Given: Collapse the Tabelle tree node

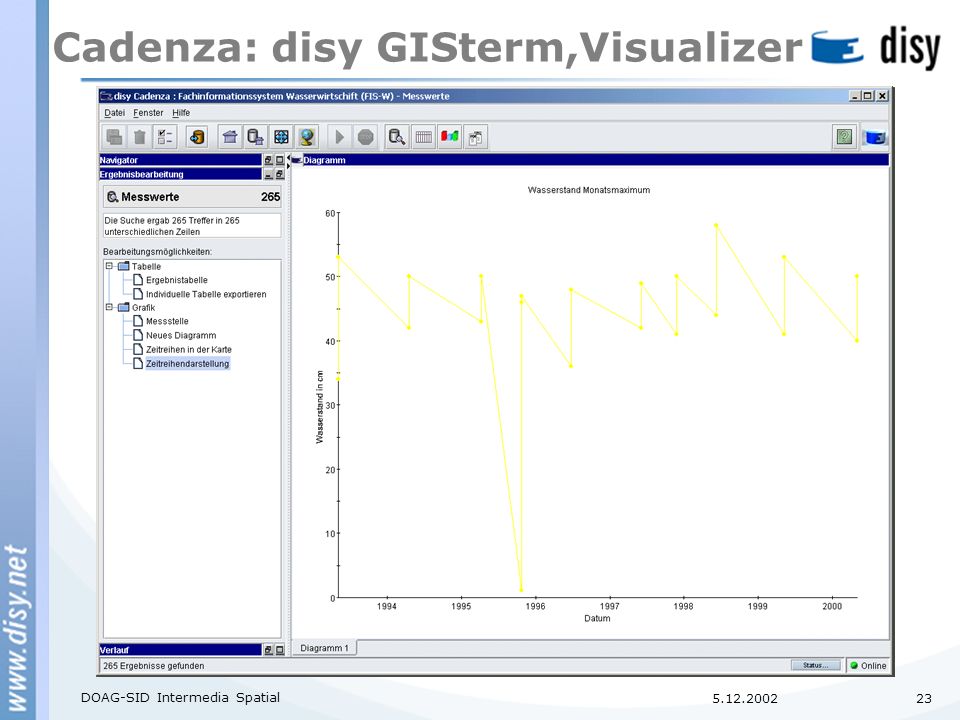Looking at the screenshot, I should 109,266.
